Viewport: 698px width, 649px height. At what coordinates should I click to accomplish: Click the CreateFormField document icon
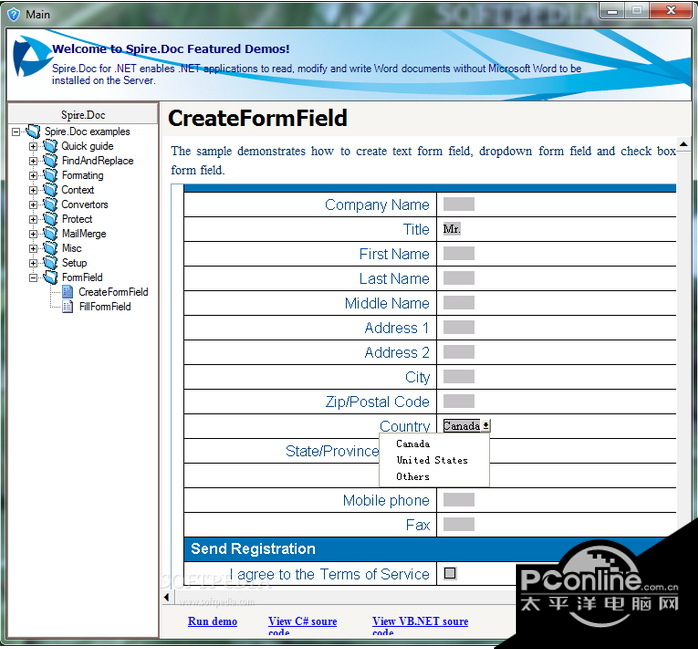point(68,292)
